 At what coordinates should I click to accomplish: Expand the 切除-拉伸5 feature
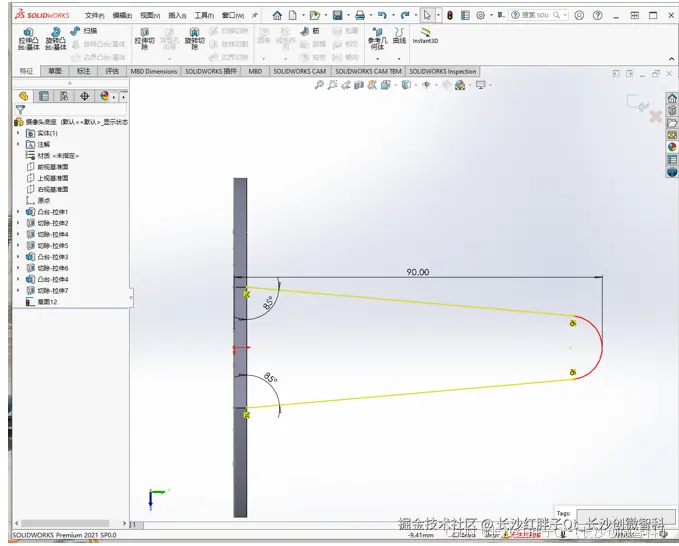click(x=18, y=246)
